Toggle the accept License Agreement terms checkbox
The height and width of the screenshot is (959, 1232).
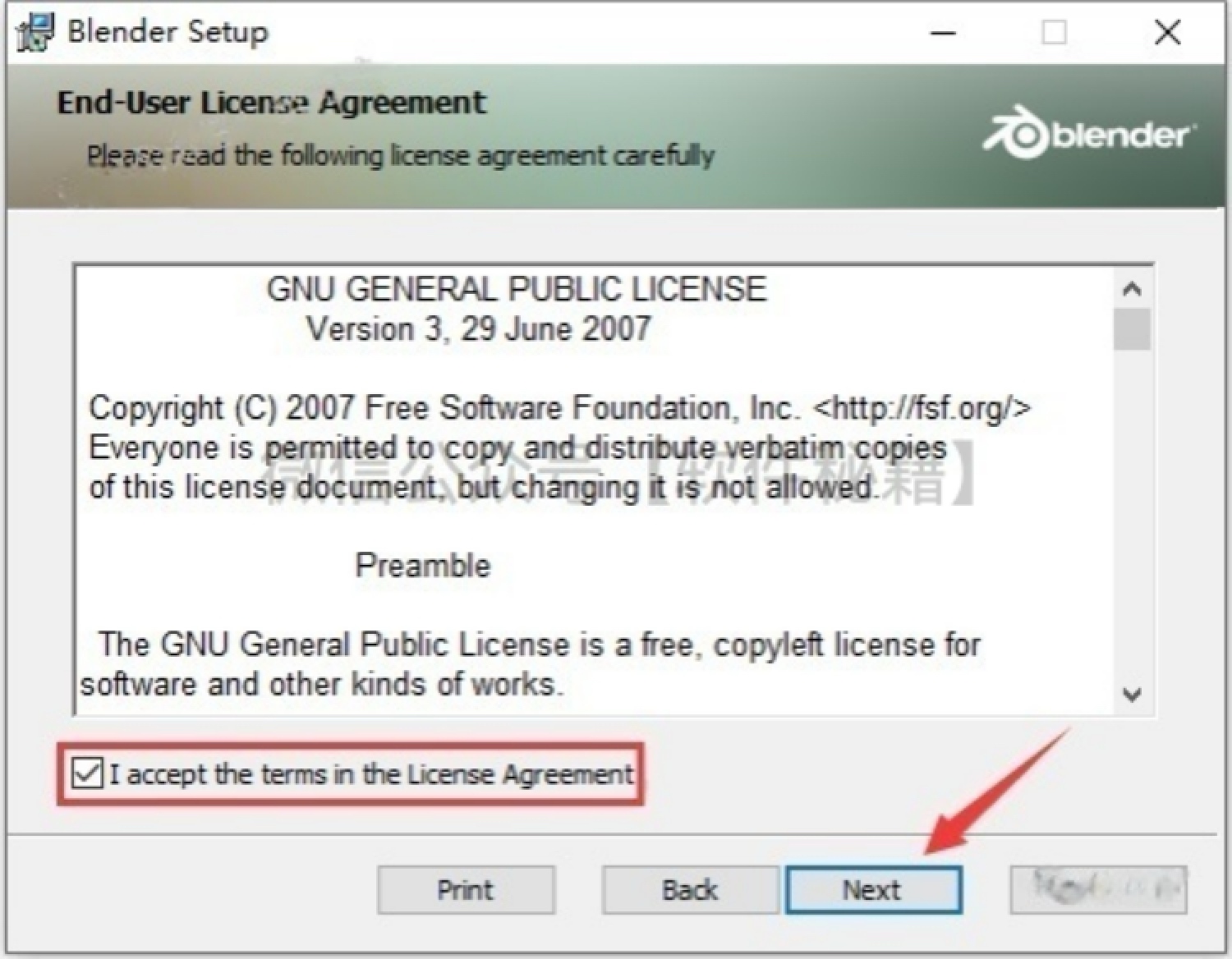(86, 773)
